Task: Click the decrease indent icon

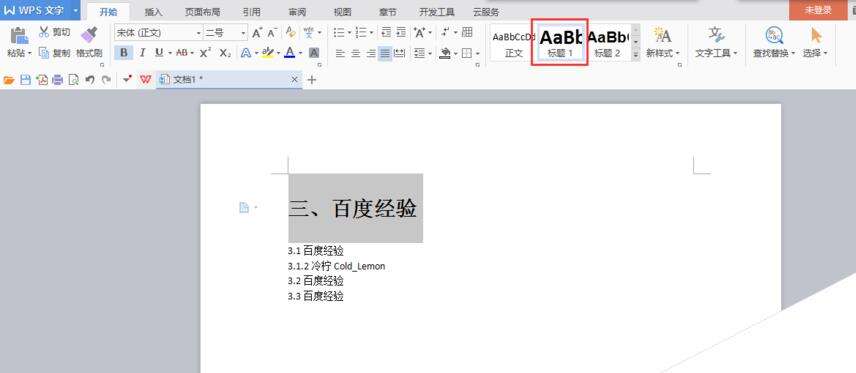Action: click(387, 33)
